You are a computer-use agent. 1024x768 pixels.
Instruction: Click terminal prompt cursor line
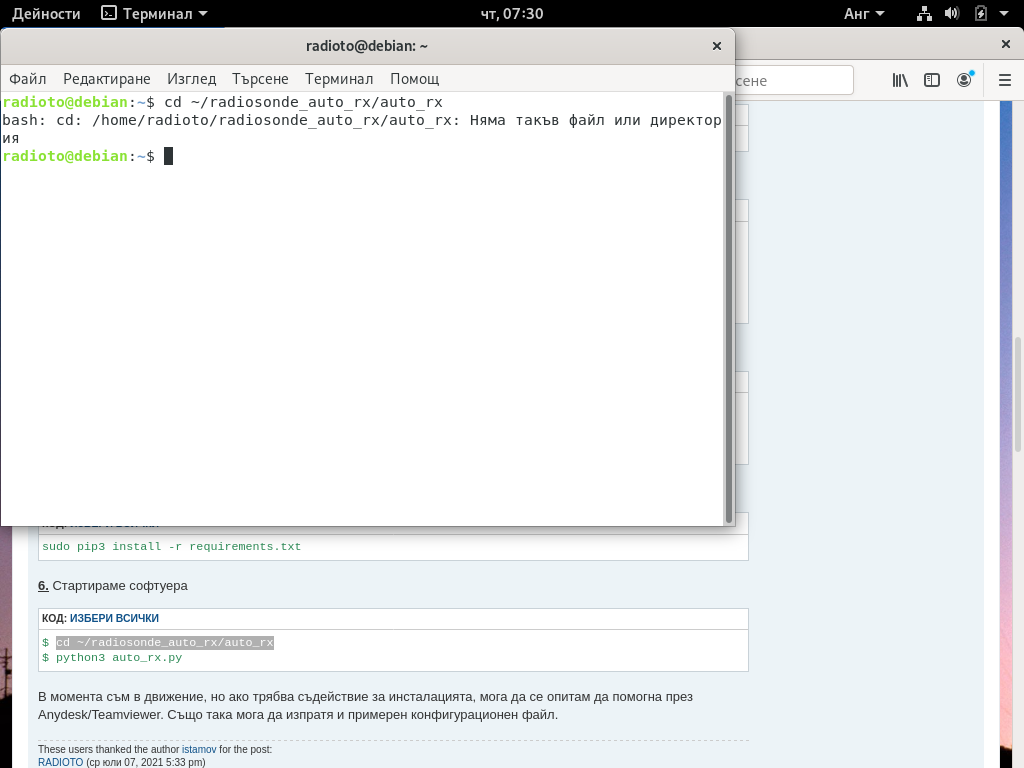point(88,156)
